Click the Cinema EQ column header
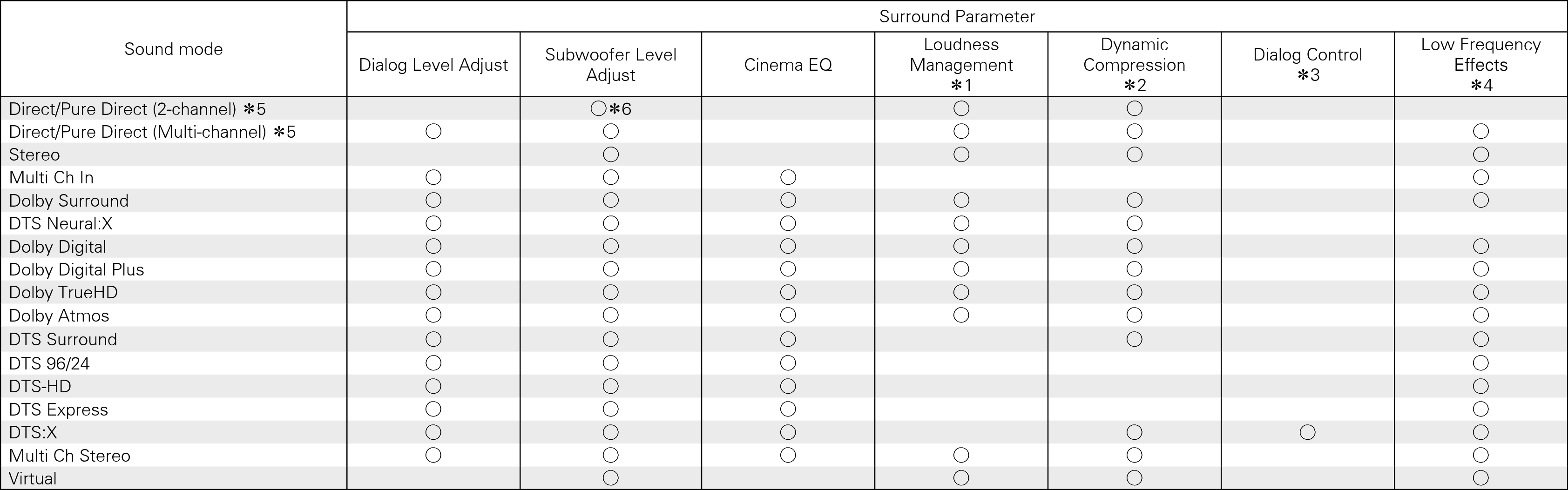The height and width of the screenshot is (490, 1568). pos(788,65)
